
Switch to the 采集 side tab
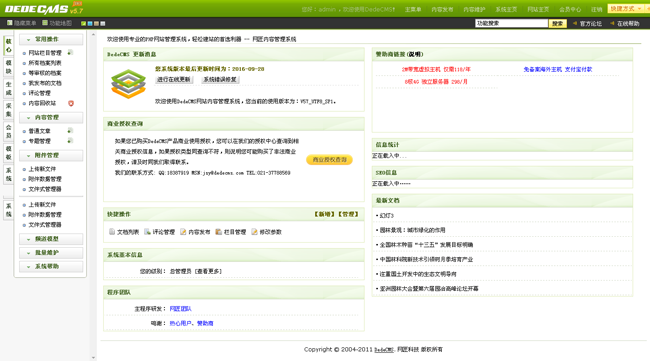pos(9,110)
